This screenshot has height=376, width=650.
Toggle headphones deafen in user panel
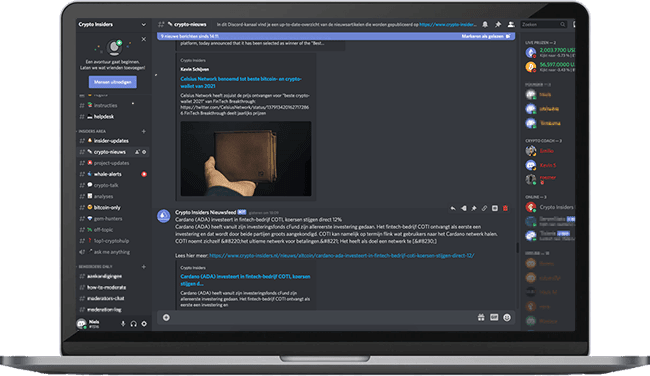click(x=133, y=324)
